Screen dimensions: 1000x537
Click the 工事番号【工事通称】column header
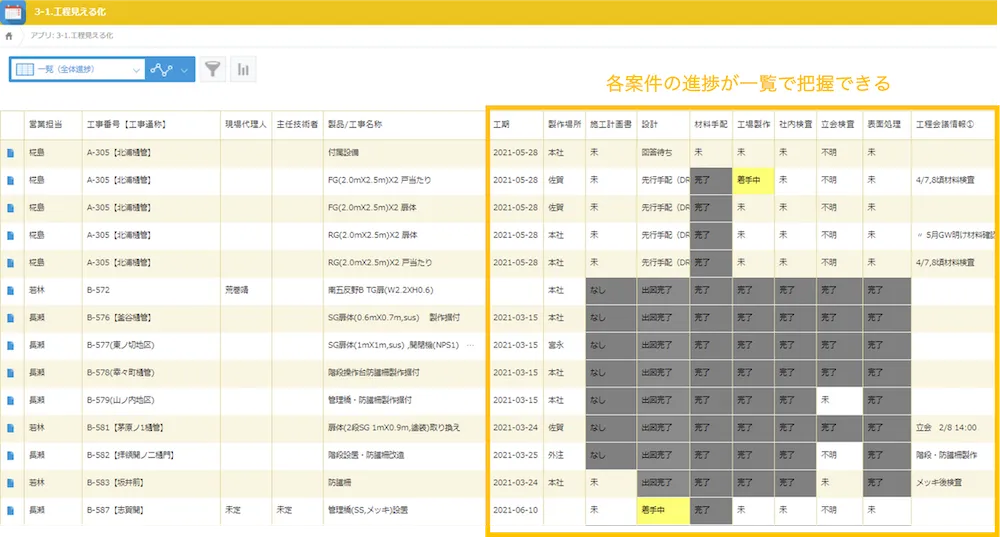pos(126,125)
